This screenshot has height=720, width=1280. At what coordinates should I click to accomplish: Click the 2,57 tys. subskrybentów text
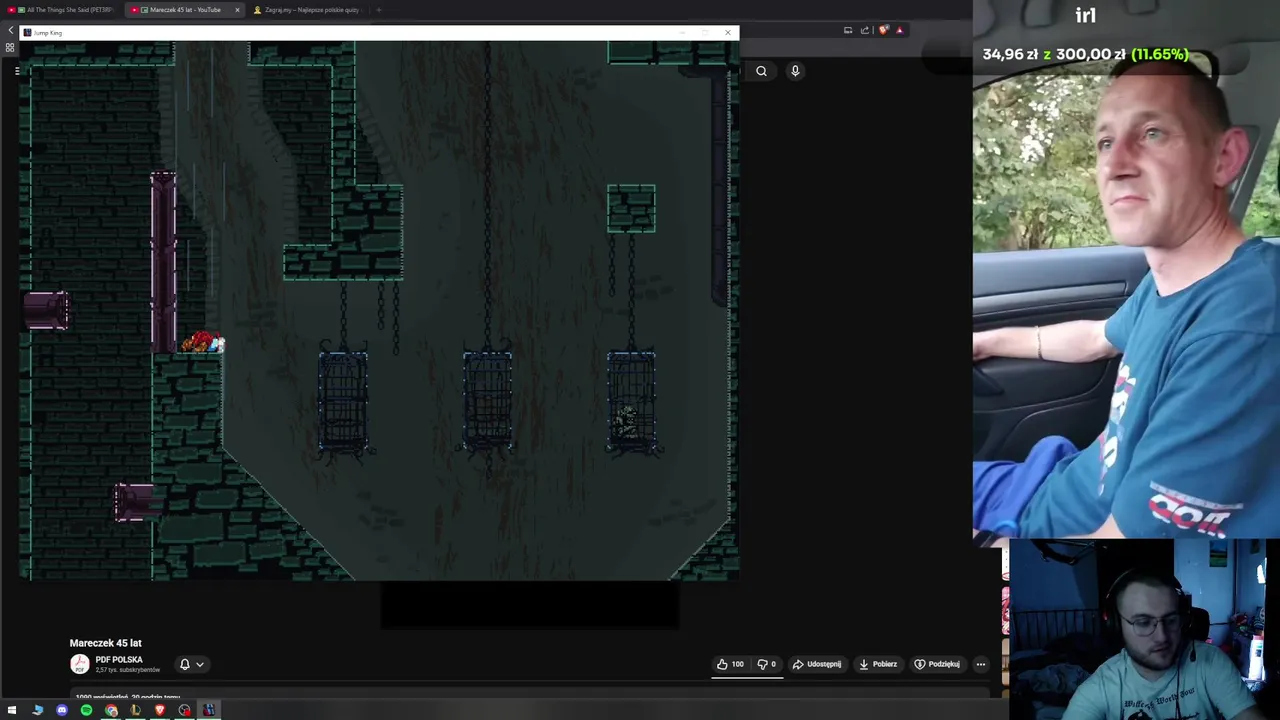coord(127,670)
